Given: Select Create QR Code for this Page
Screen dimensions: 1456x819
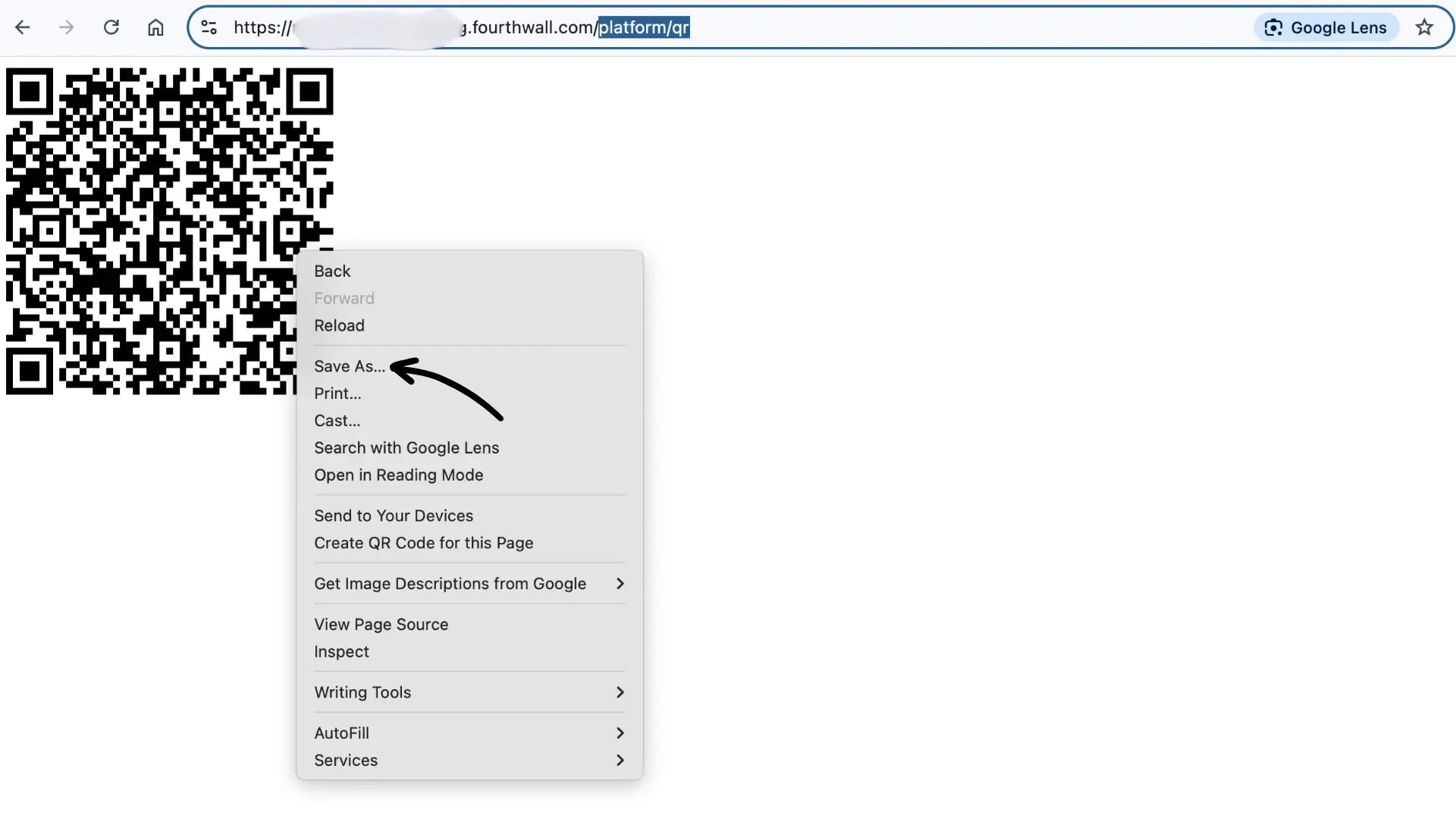Looking at the screenshot, I should [x=422, y=543].
